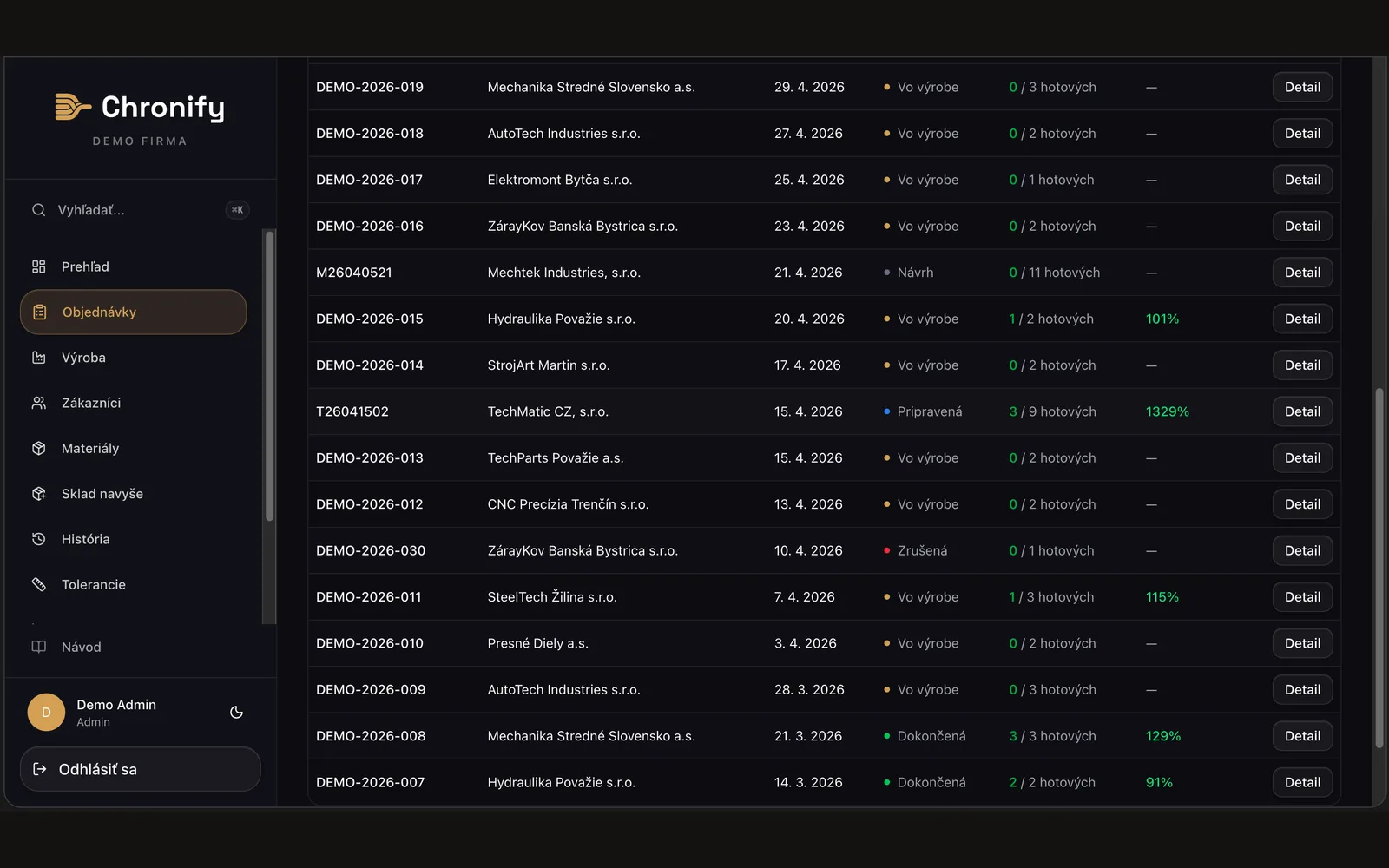Click the Pripravená status label
This screenshot has height=868, width=1389.
(930, 411)
